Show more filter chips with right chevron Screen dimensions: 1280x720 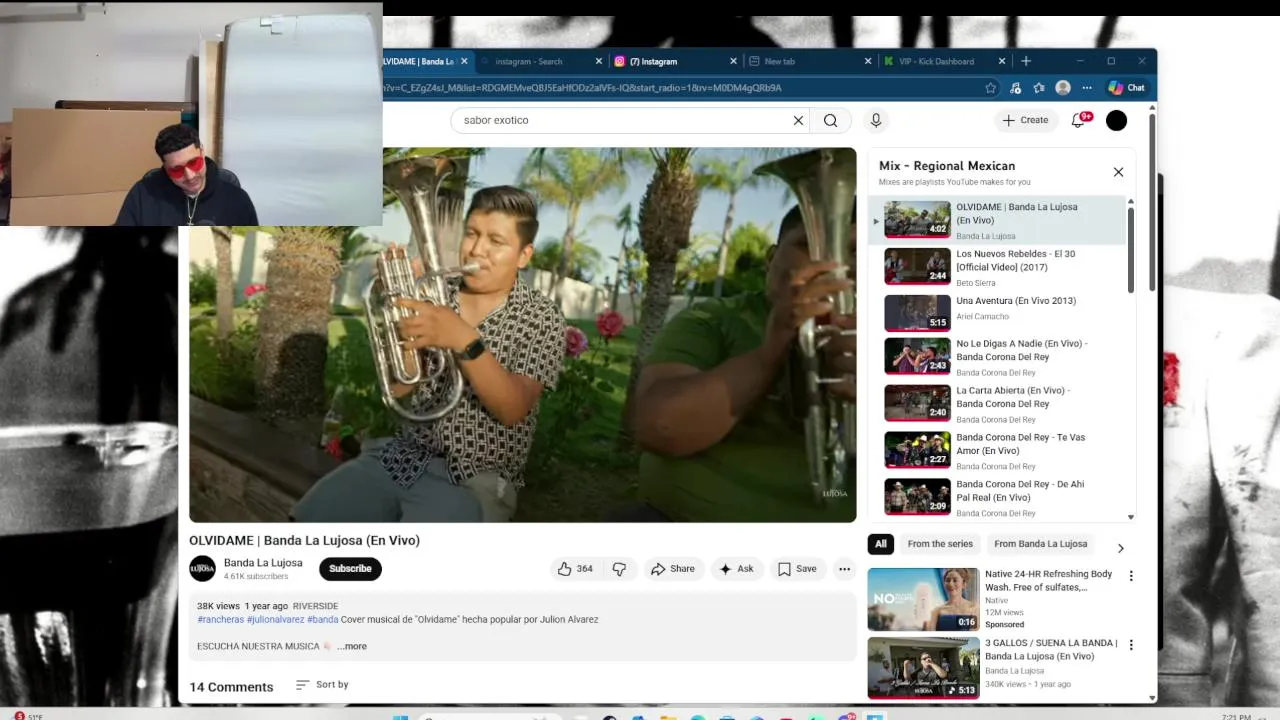[1120, 548]
